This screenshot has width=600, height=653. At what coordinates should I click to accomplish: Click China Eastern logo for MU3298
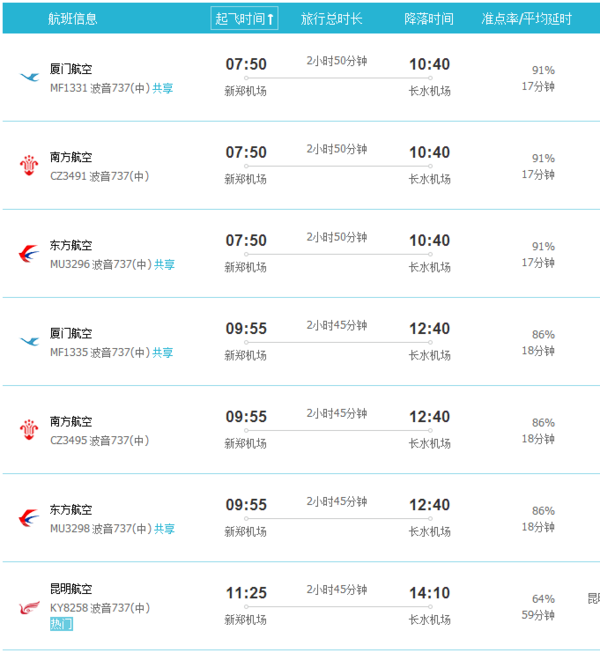coord(29,518)
